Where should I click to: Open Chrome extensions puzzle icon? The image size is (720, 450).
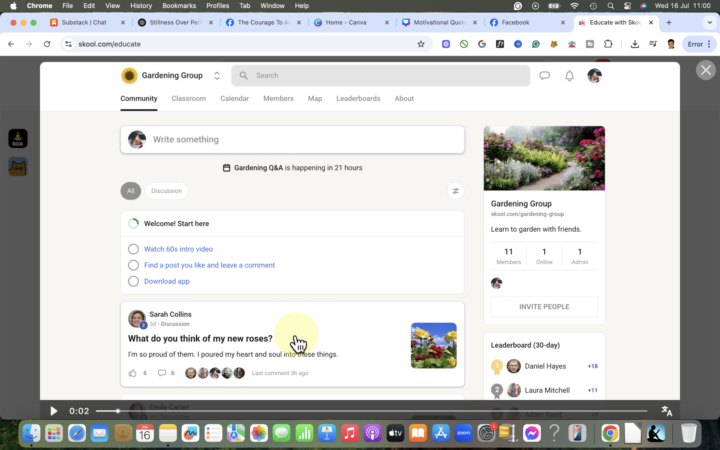(x=608, y=44)
